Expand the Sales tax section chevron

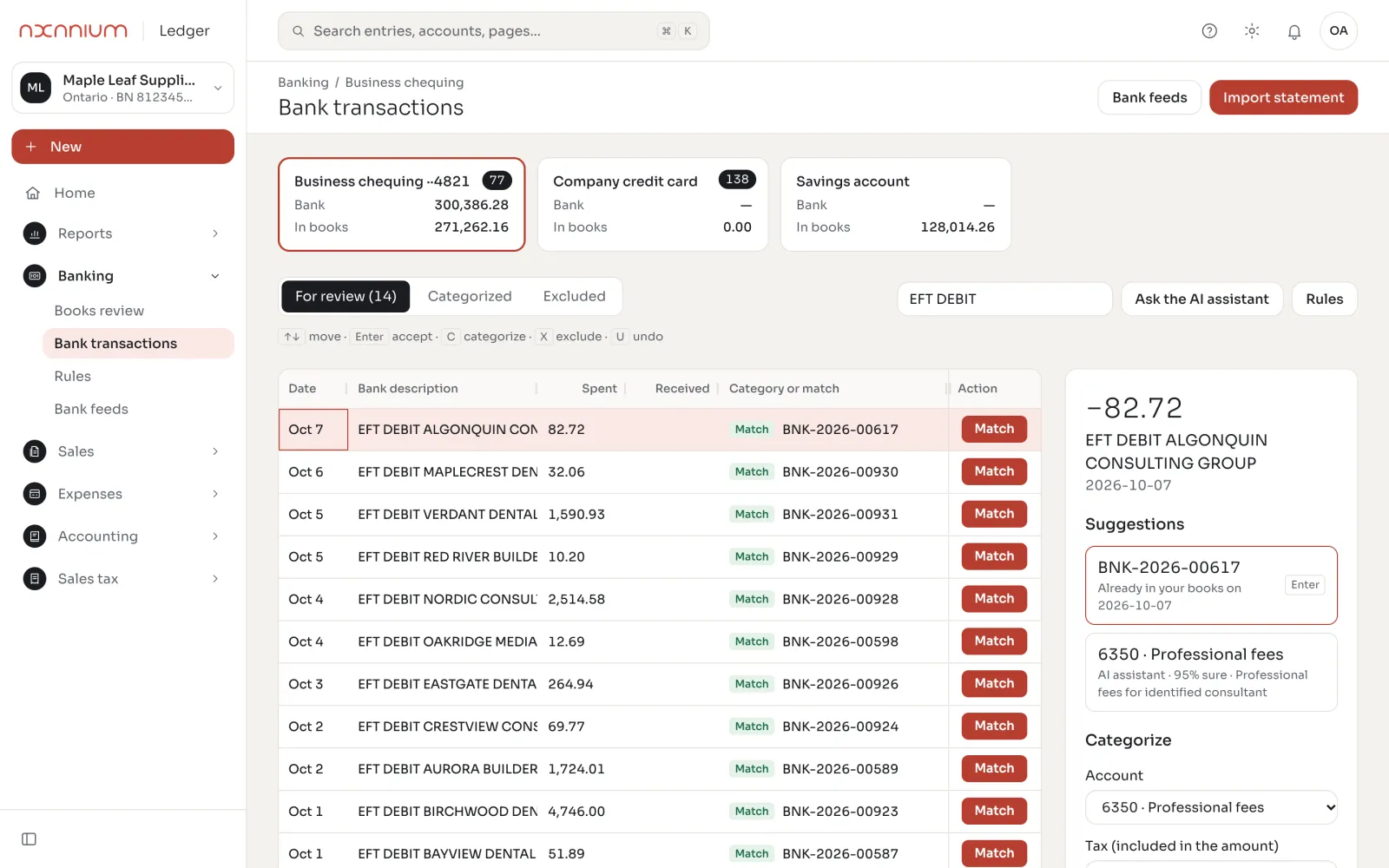click(215, 579)
